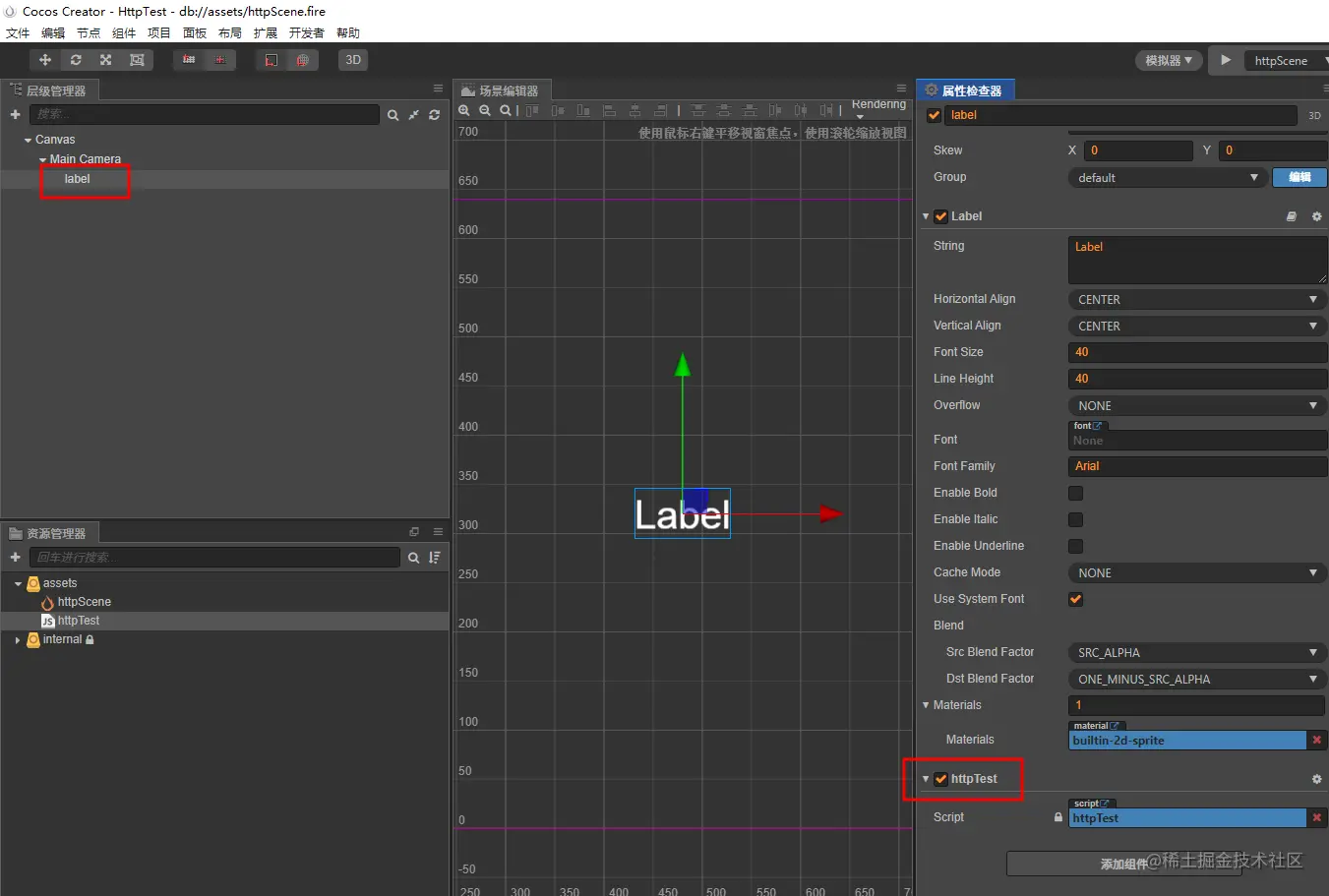Open Dst Blend Factor dropdown
The height and width of the screenshot is (896, 1329).
1197,679
